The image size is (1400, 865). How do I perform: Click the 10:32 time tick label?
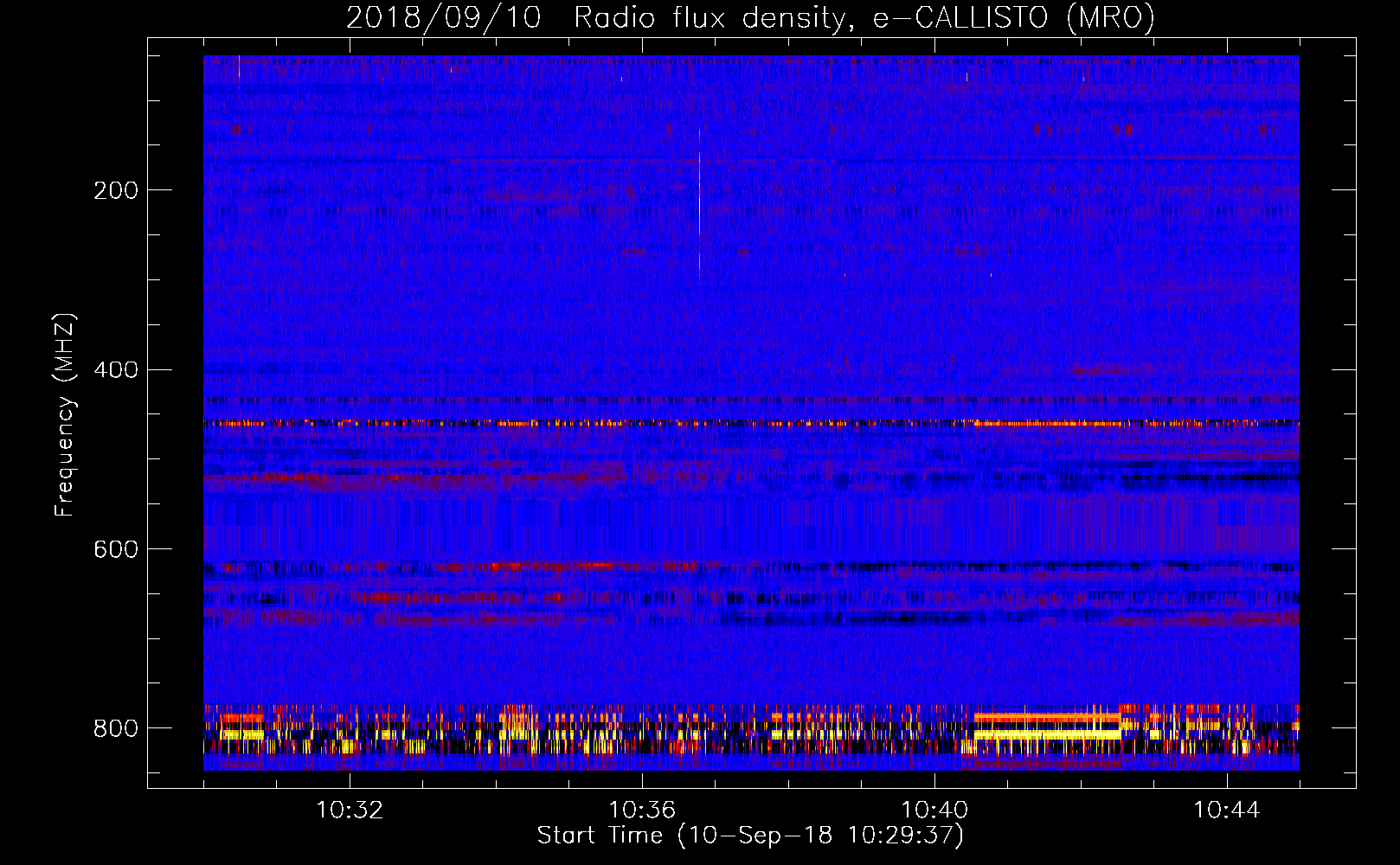[x=350, y=811]
